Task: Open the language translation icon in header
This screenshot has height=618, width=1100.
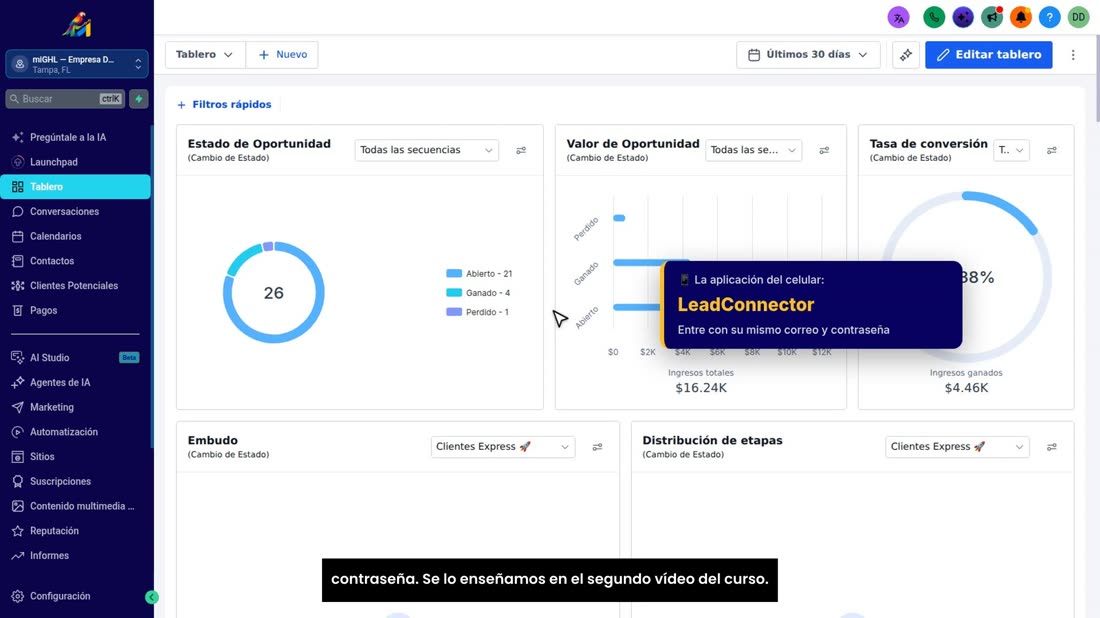Action: tap(898, 17)
